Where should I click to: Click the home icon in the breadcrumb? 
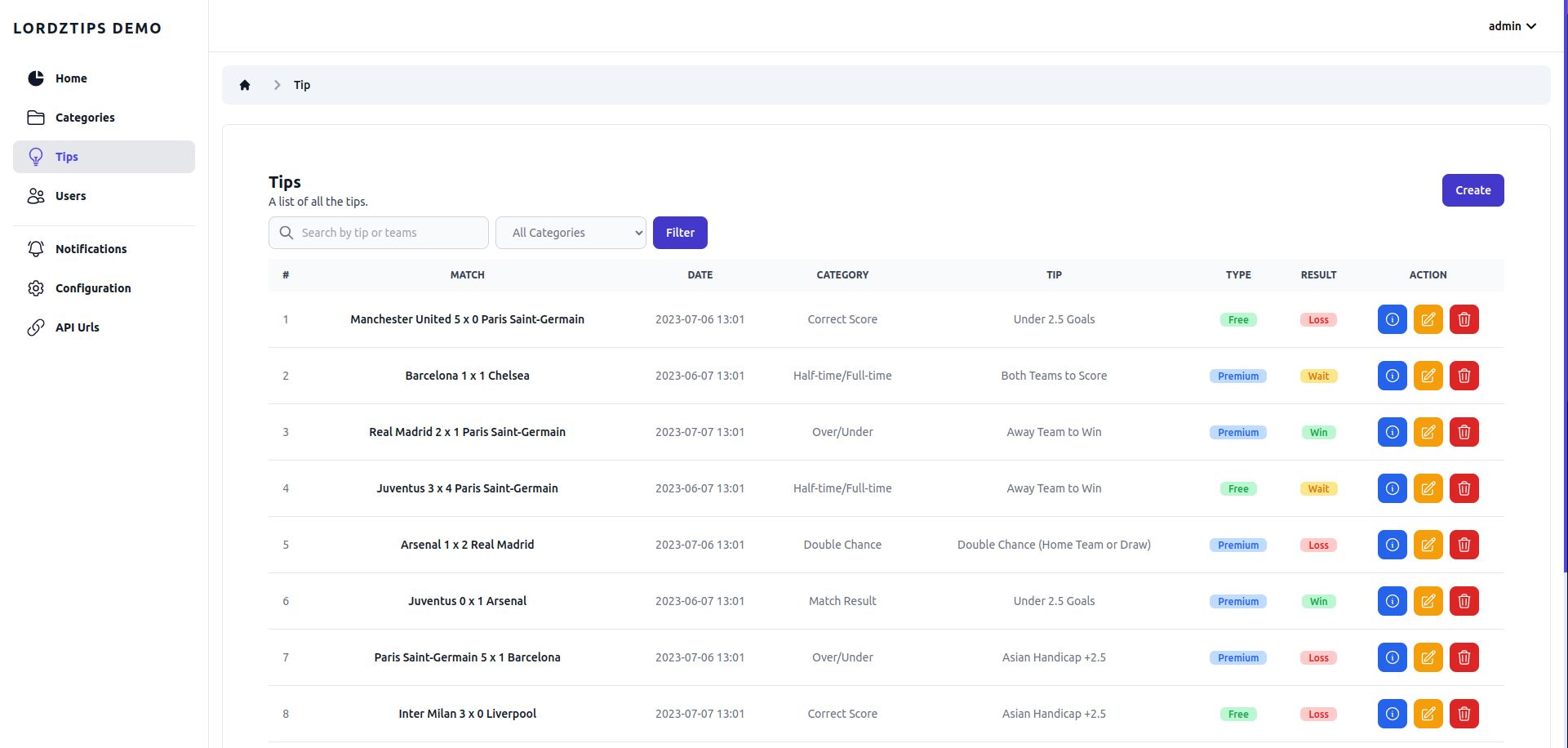pos(245,85)
